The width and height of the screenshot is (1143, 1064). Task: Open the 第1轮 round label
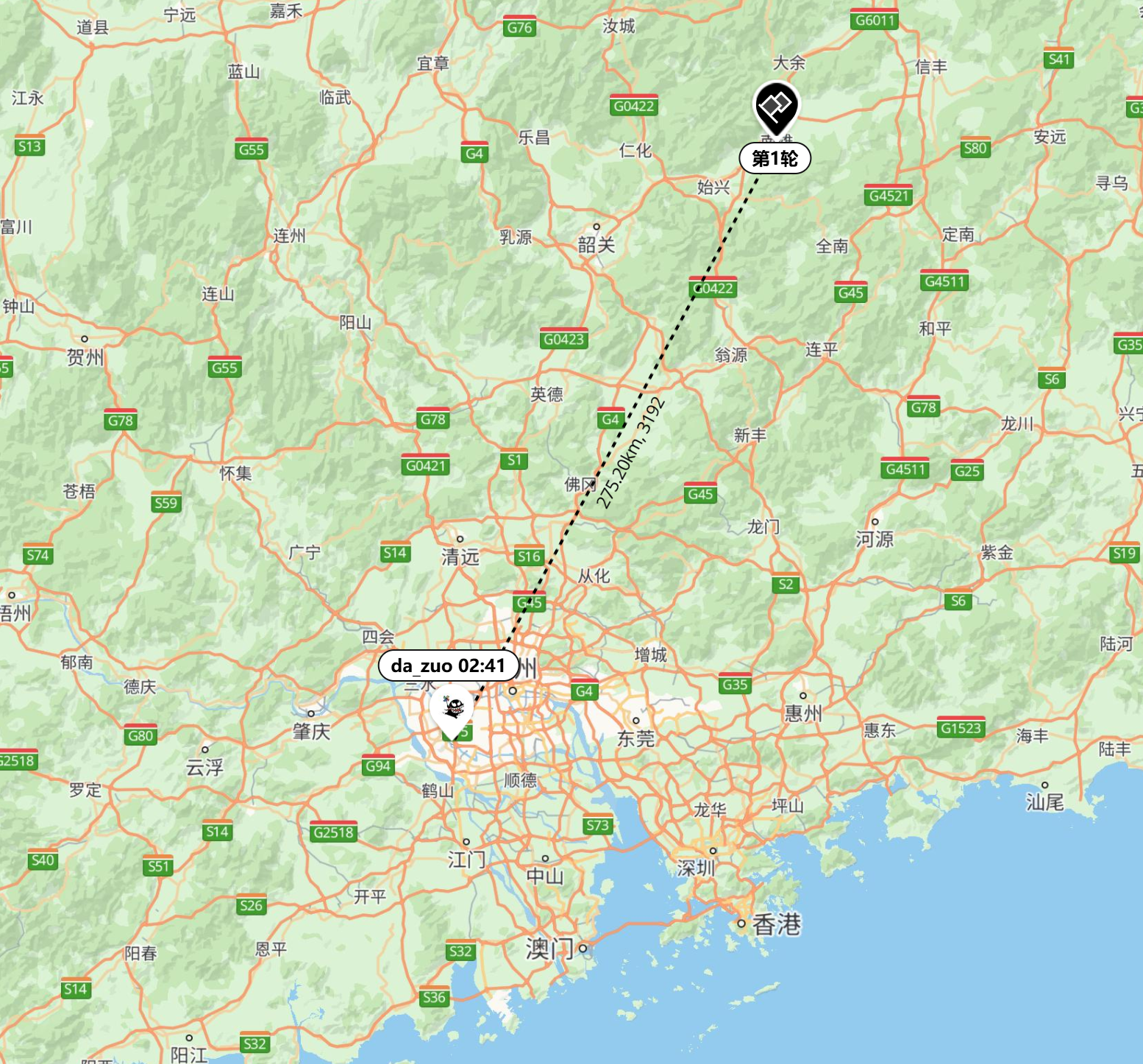775,158
